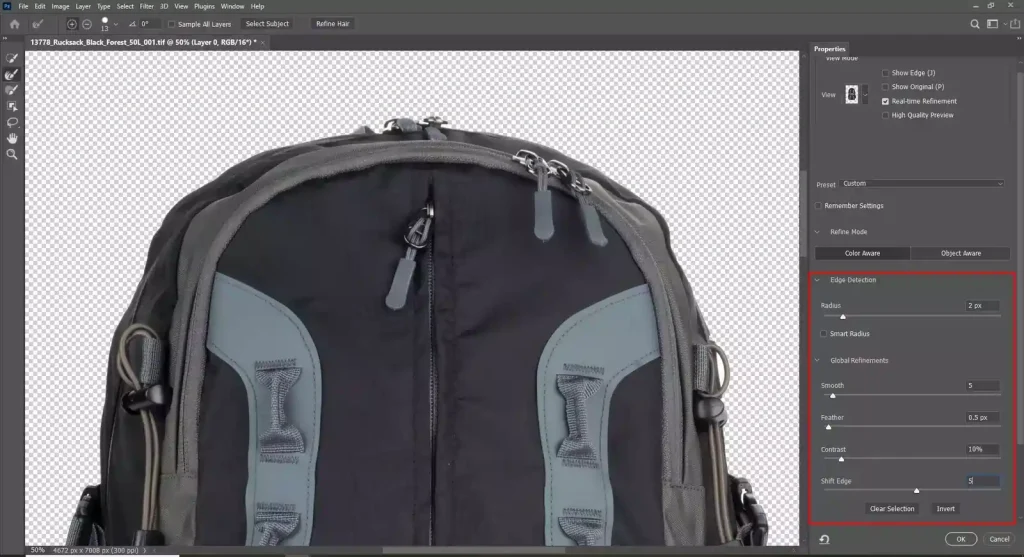Screen dimensions: 1024x557
Task: Open the brush size options dropdown
Action: tap(116, 24)
